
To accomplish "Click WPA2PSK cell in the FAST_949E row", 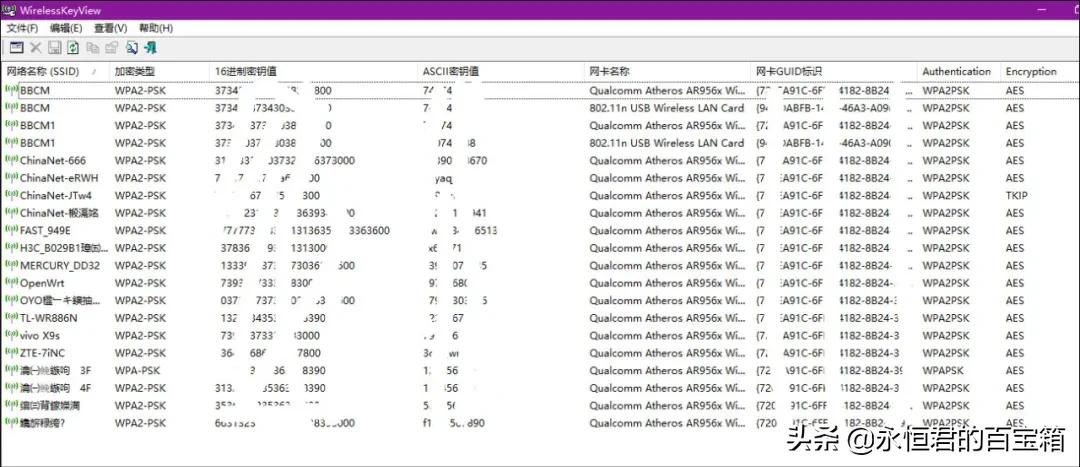I will tap(947, 231).
